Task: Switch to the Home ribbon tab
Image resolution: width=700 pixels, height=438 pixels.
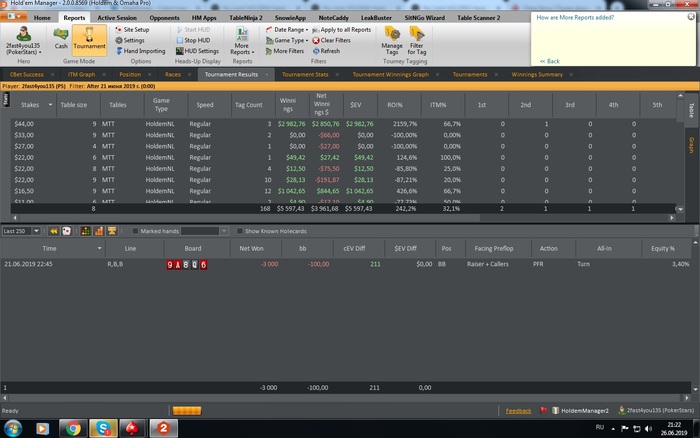Action: [42, 18]
